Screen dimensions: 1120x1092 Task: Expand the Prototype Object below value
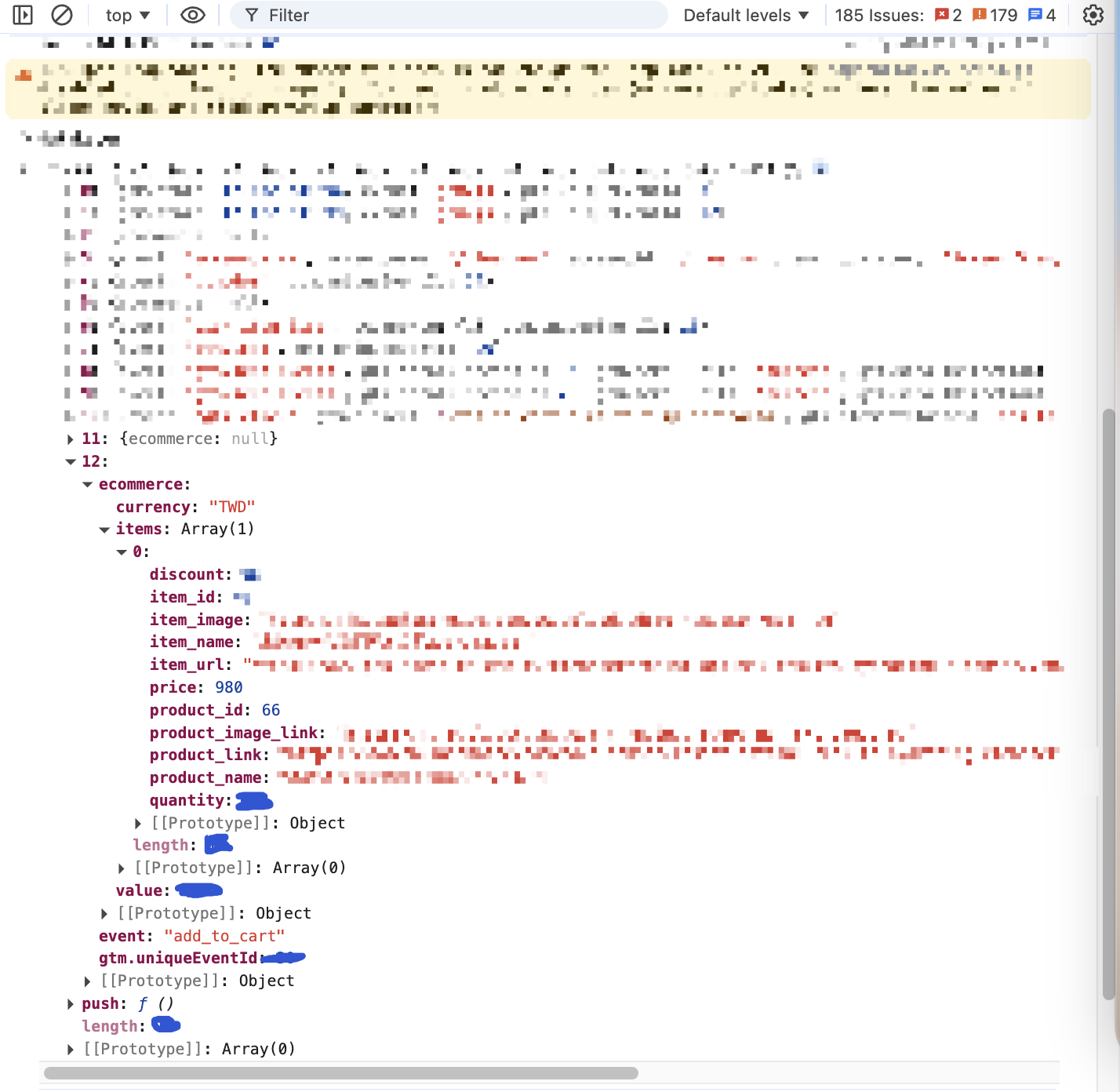click(104, 913)
